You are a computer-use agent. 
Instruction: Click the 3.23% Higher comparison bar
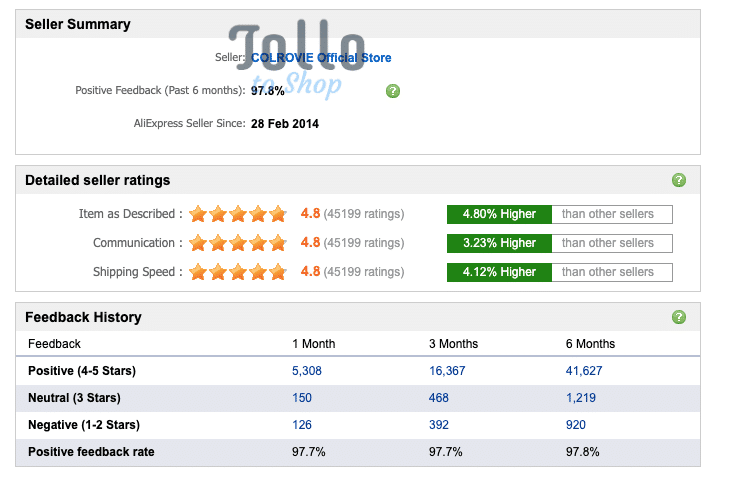(499, 243)
